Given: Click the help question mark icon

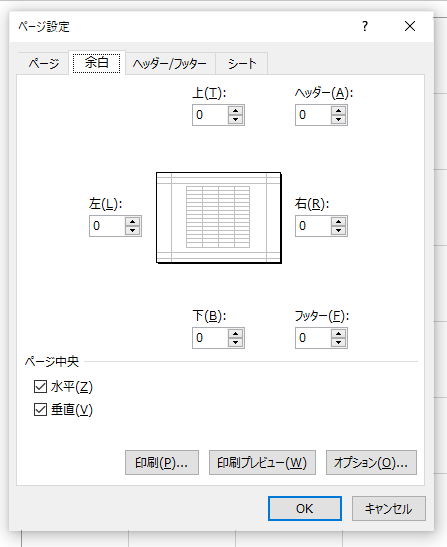Looking at the screenshot, I should [x=365, y=26].
